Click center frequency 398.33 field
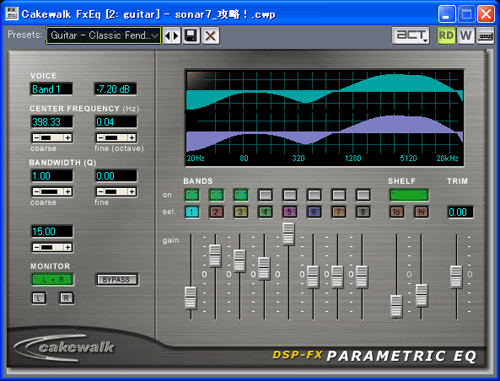This screenshot has height=381, width=500. pyautogui.click(x=51, y=122)
